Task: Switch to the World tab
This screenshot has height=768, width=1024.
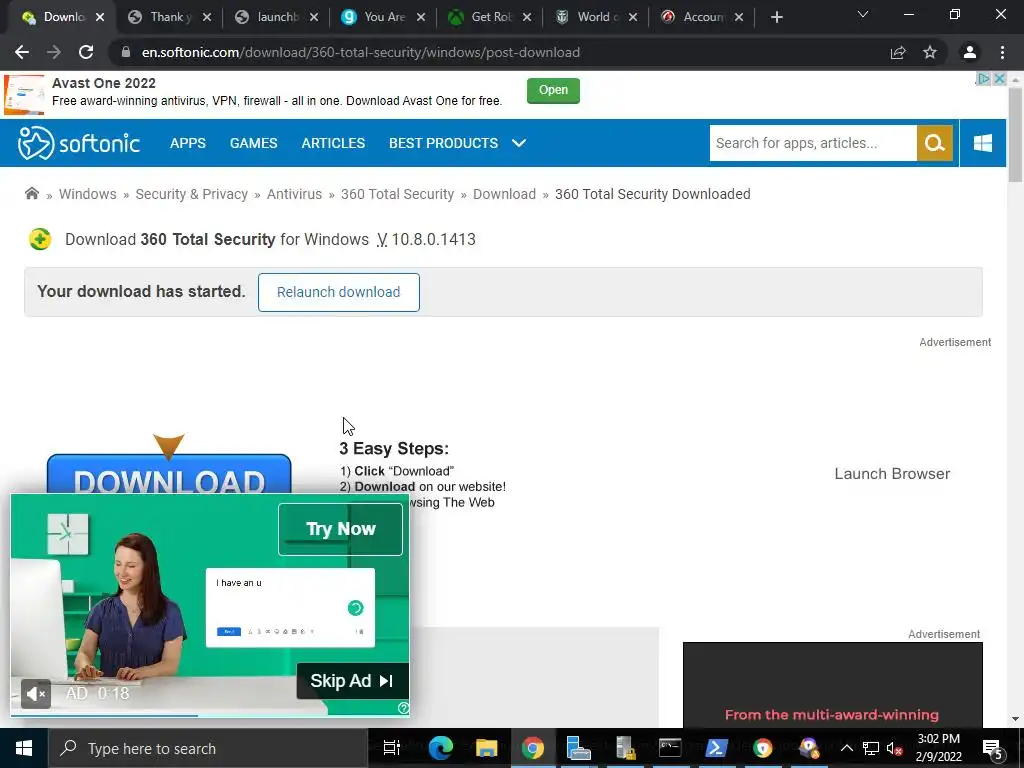Action: point(597,17)
